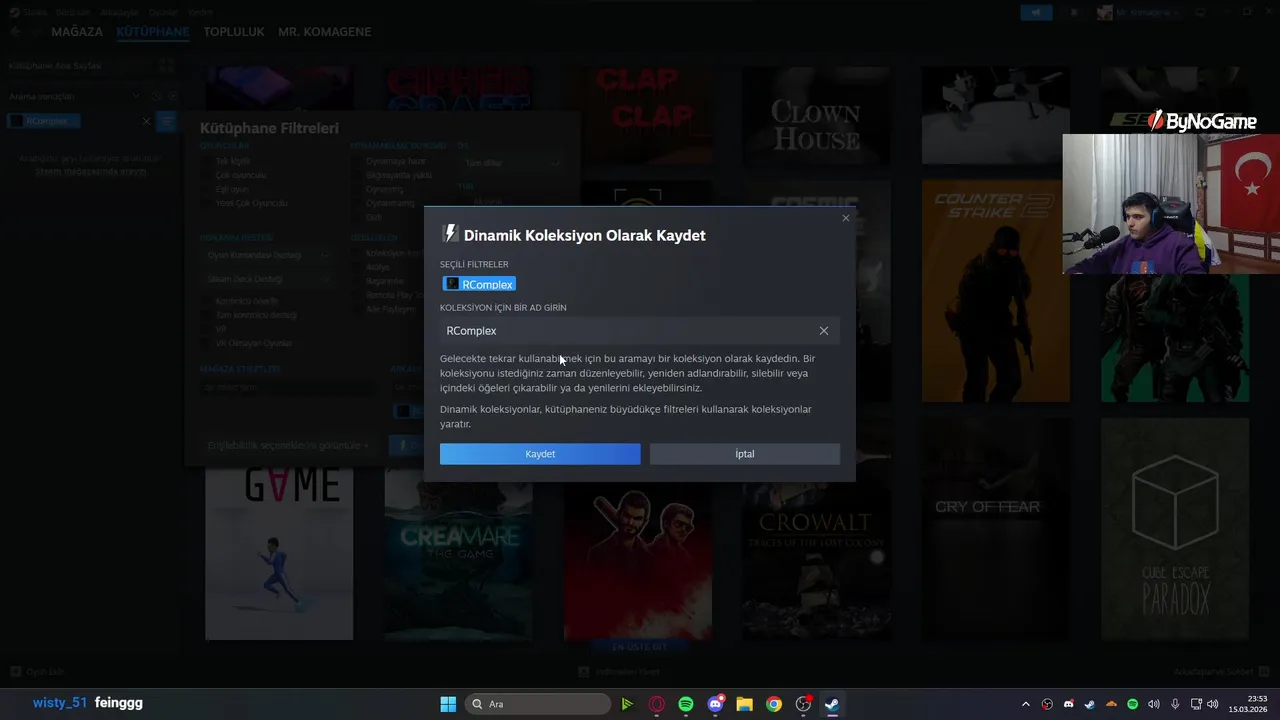Click the Discord tray icon
Viewport: 1280px width, 720px height.
click(x=1069, y=704)
